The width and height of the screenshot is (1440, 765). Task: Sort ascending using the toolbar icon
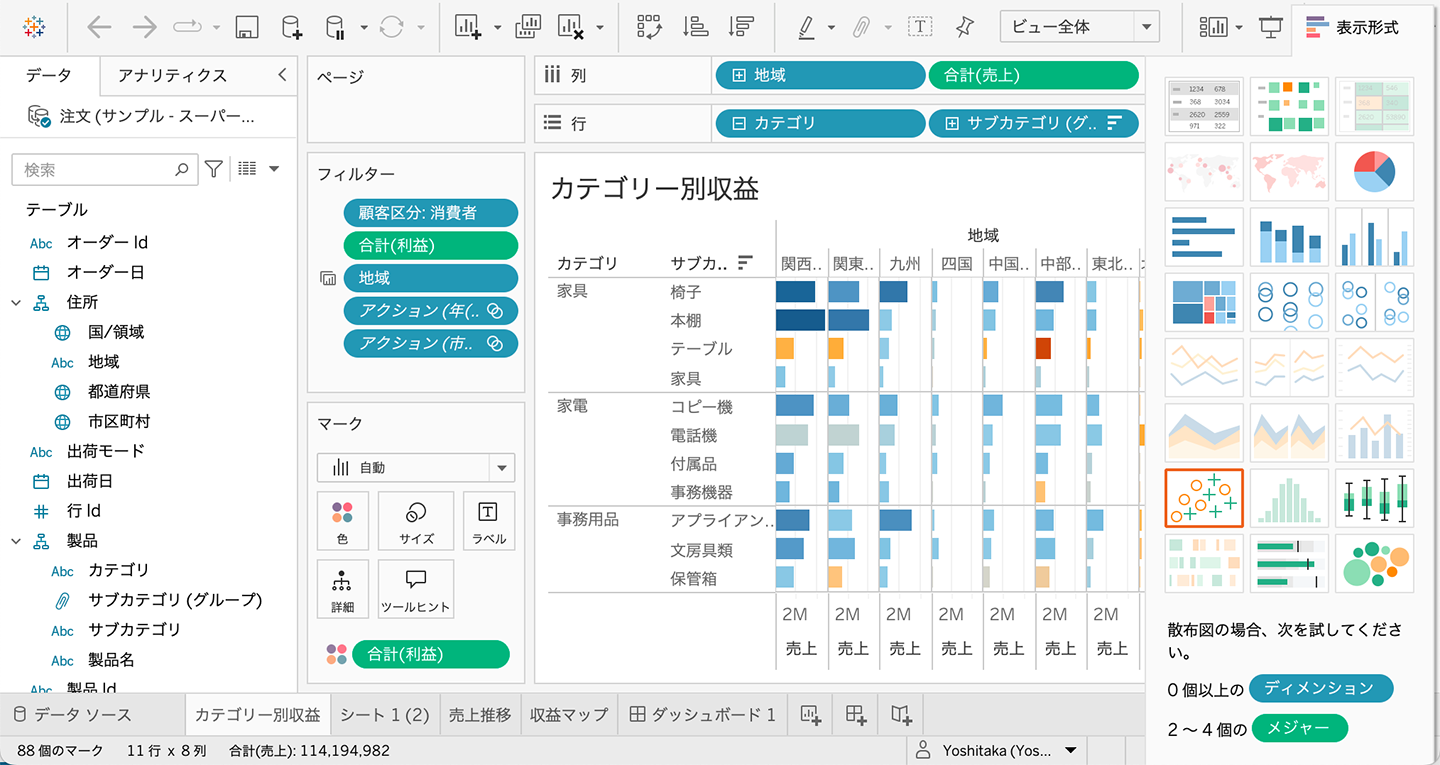pos(695,28)
